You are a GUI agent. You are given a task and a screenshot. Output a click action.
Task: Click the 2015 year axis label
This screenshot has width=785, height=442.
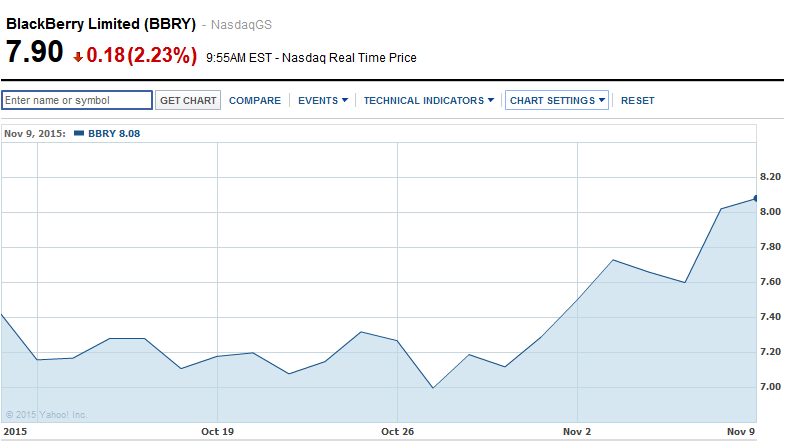pos(15,431)
